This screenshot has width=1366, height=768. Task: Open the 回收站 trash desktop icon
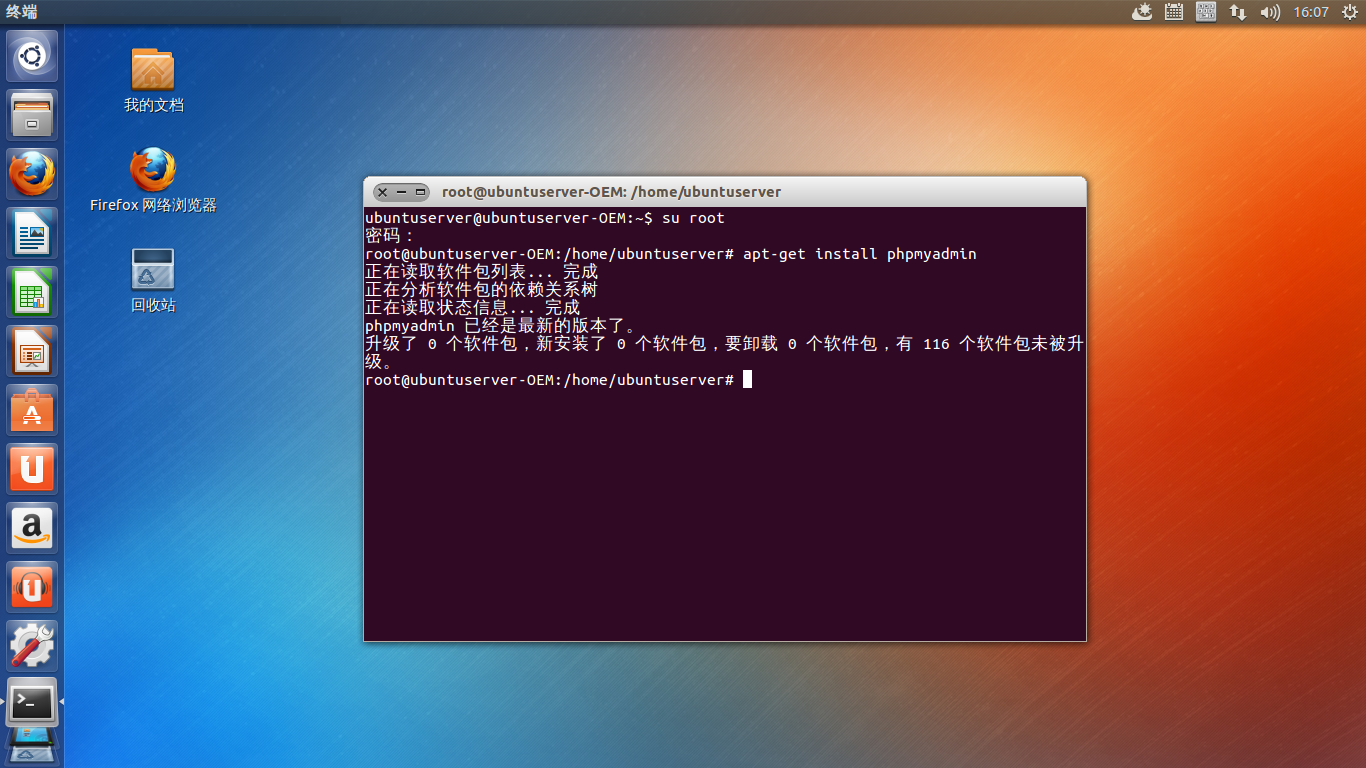point(153,280)
